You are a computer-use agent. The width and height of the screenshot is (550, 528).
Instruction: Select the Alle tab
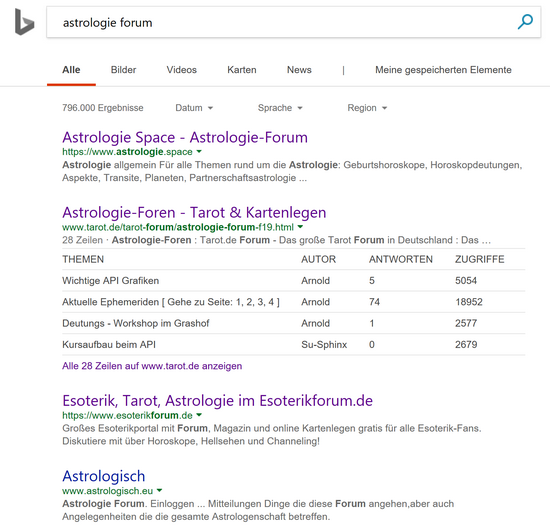tap(71, 70)
